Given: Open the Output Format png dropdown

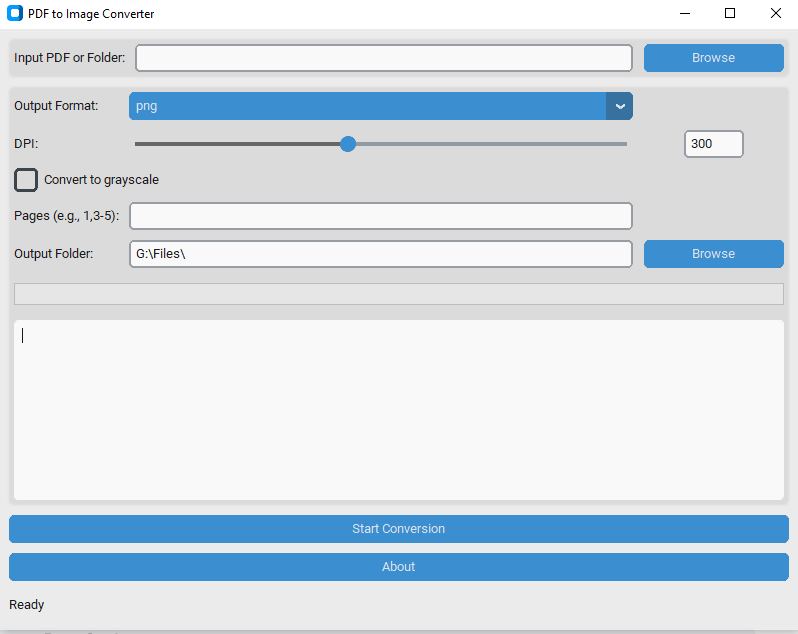Looking at the screenshot, I should [381, 106].
